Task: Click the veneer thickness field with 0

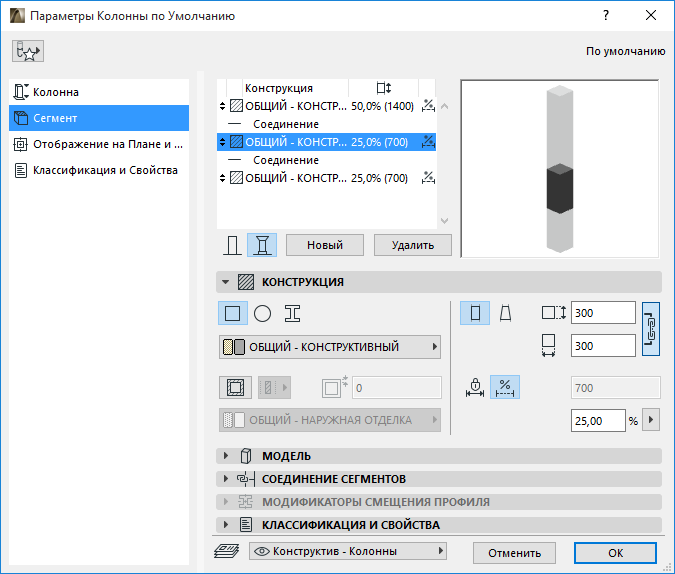Action: click(397, 388)
